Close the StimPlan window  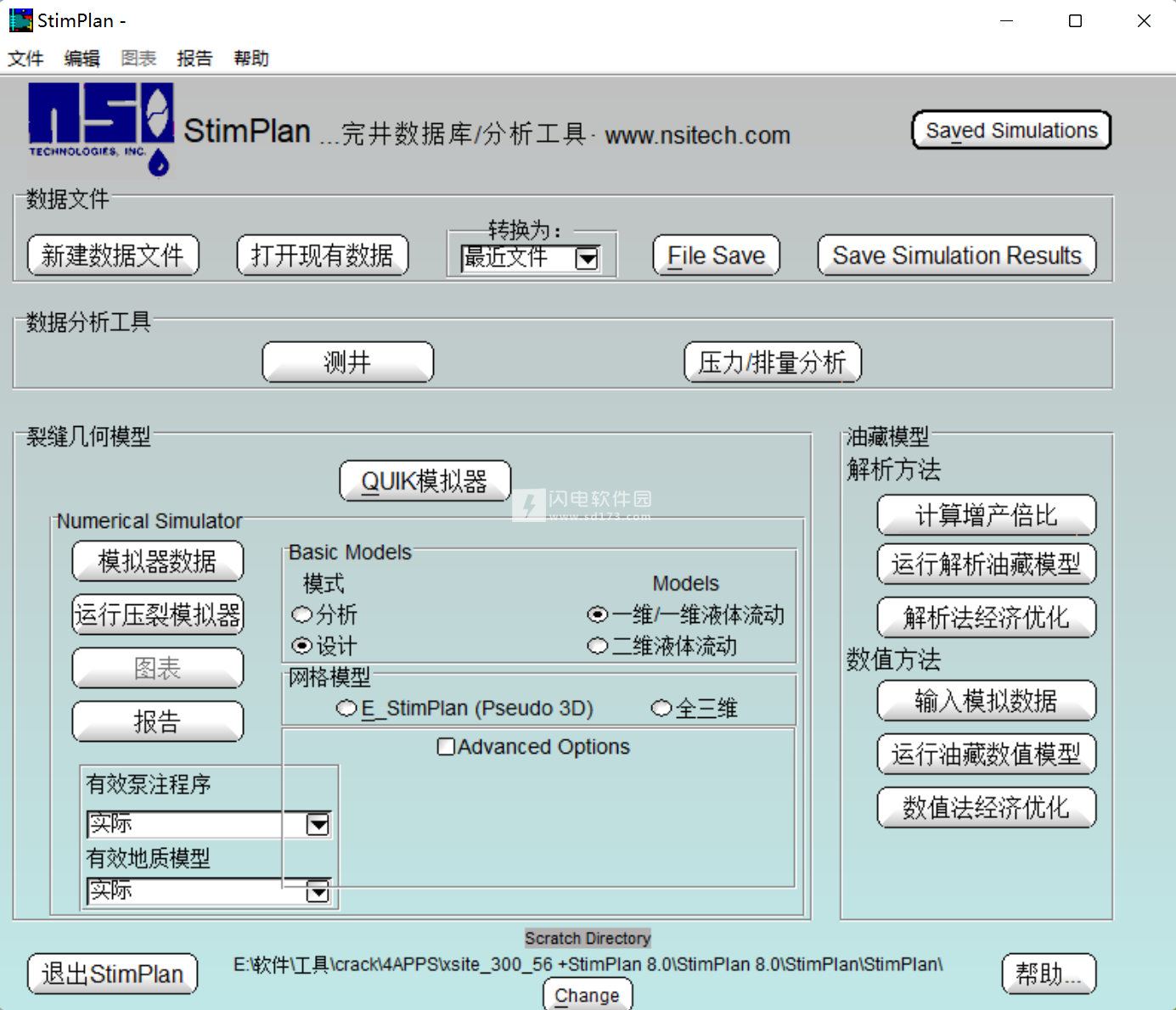point(1144,20)
